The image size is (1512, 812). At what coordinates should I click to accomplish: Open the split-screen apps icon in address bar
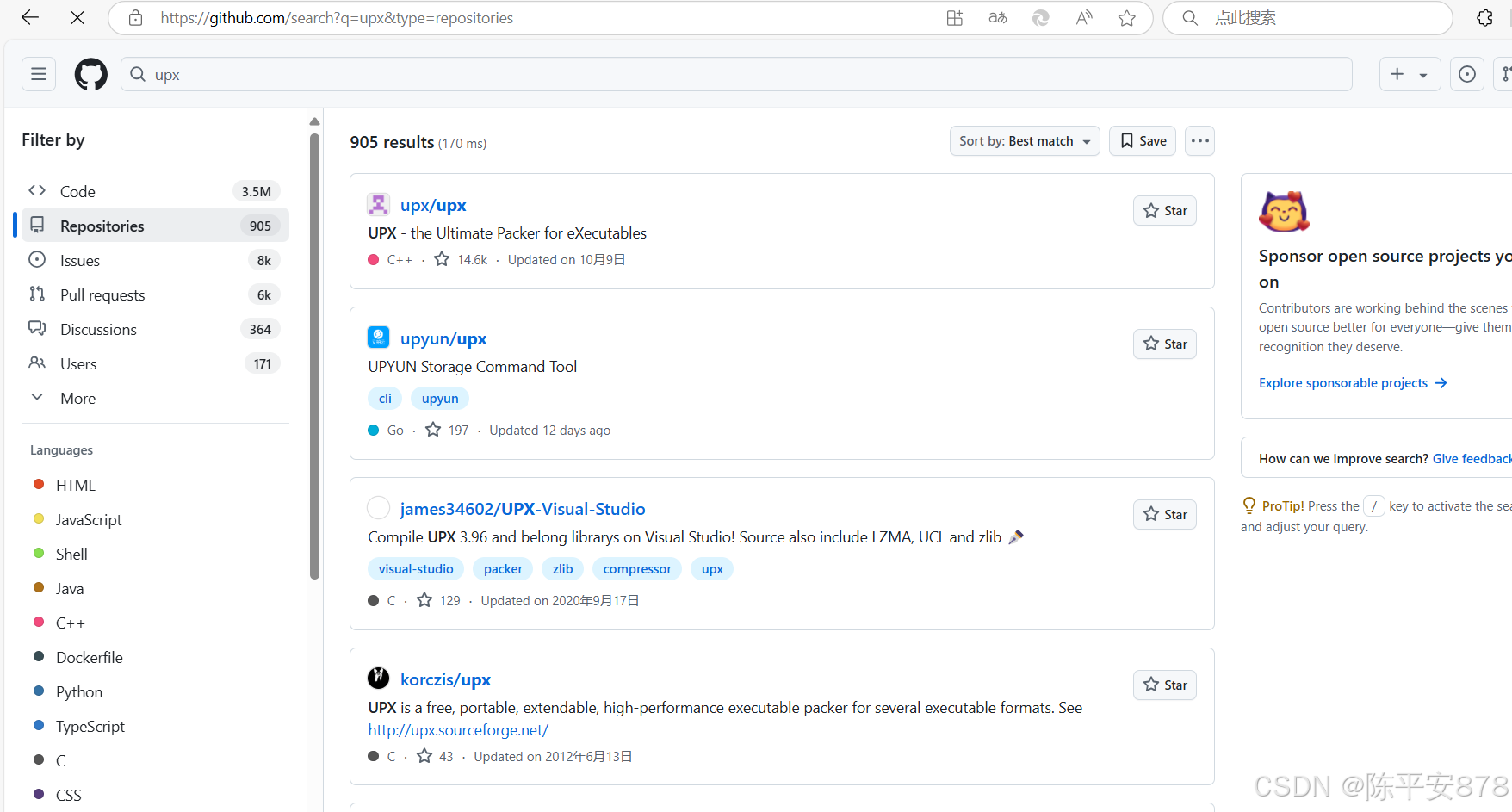tap(954, 18)
